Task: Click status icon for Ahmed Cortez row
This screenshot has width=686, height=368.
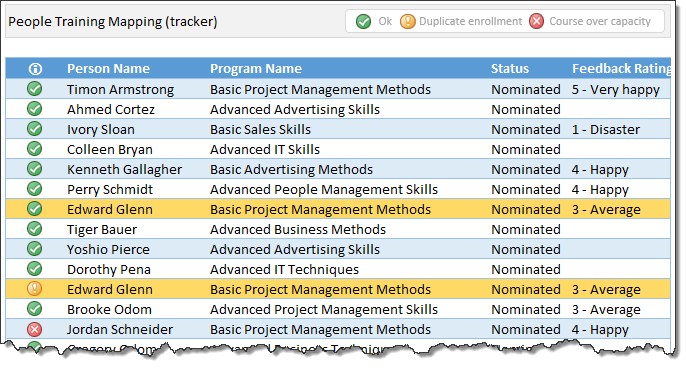Action: click(35, 109)
